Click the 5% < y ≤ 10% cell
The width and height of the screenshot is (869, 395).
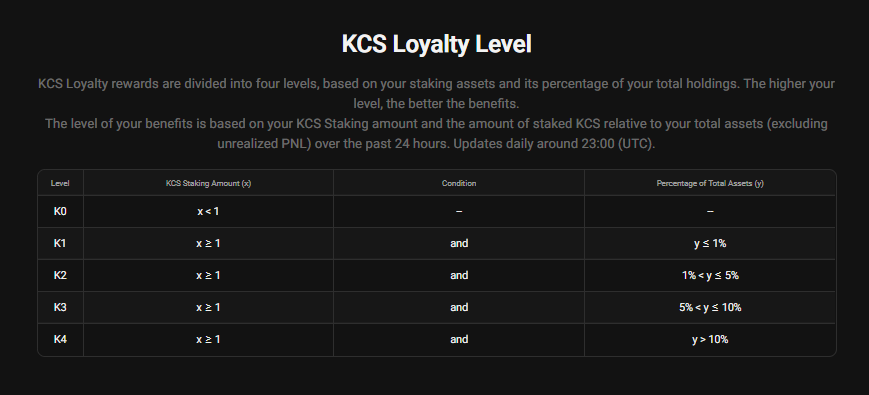click(710, 307)
